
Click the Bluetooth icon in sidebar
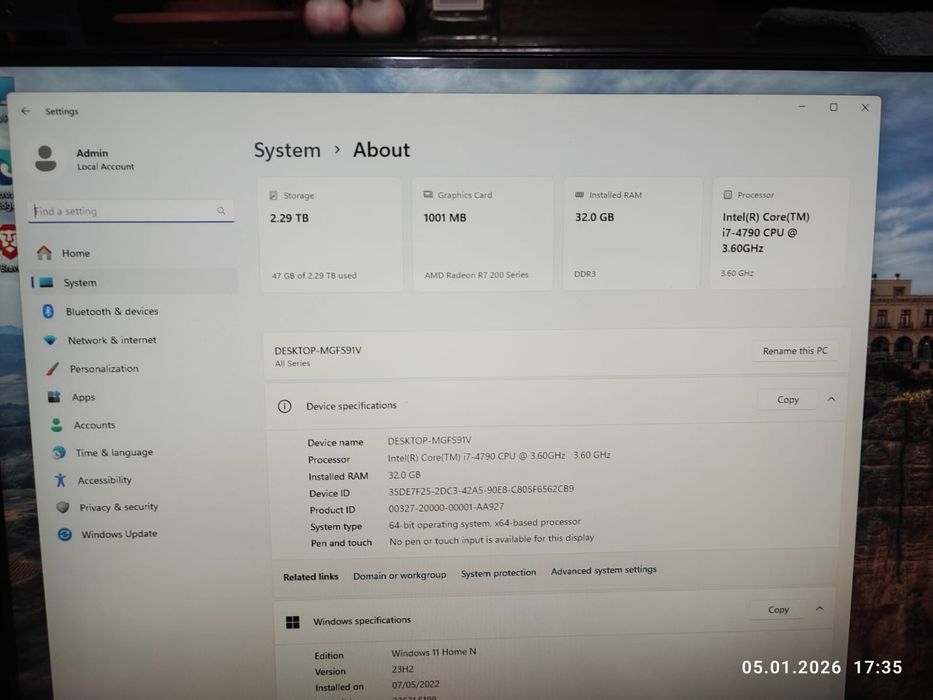pos(48,311)
